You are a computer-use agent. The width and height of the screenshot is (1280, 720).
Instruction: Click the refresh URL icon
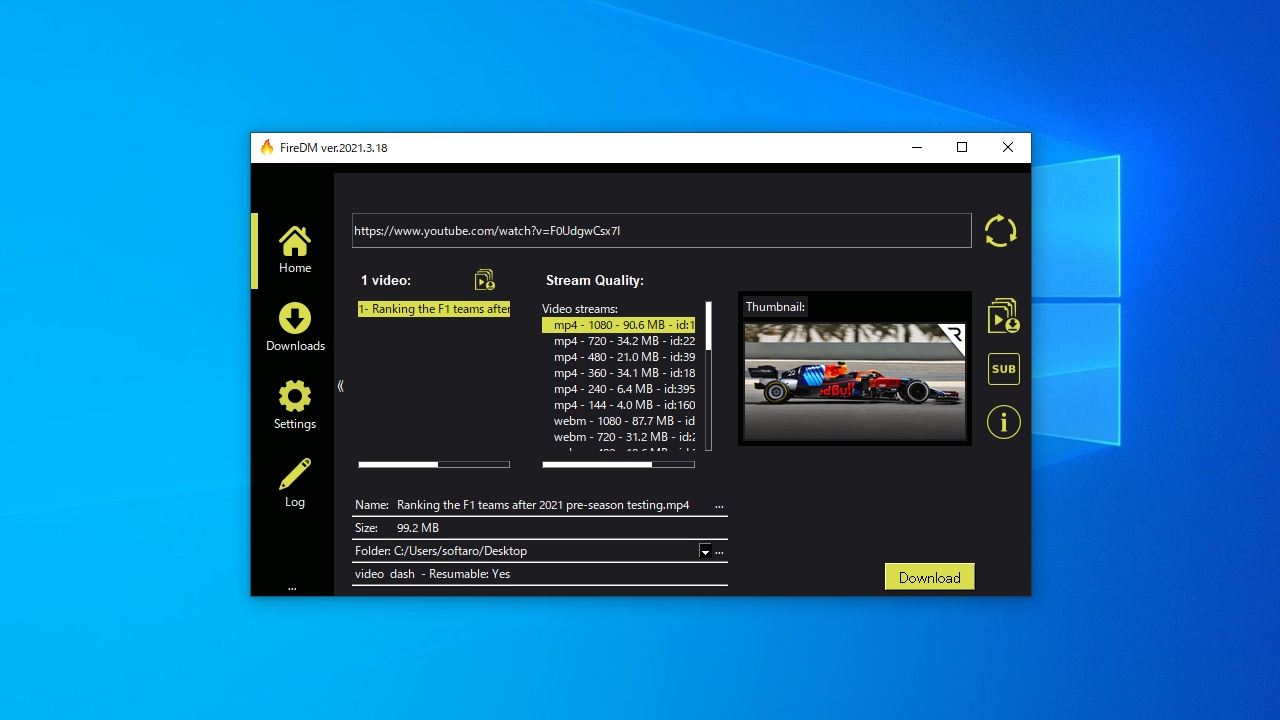click(x=1000, y=231)
